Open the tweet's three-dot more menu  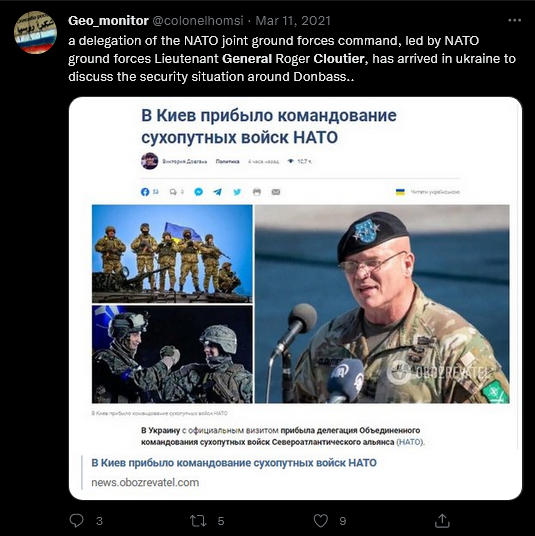tap(514, 21)
